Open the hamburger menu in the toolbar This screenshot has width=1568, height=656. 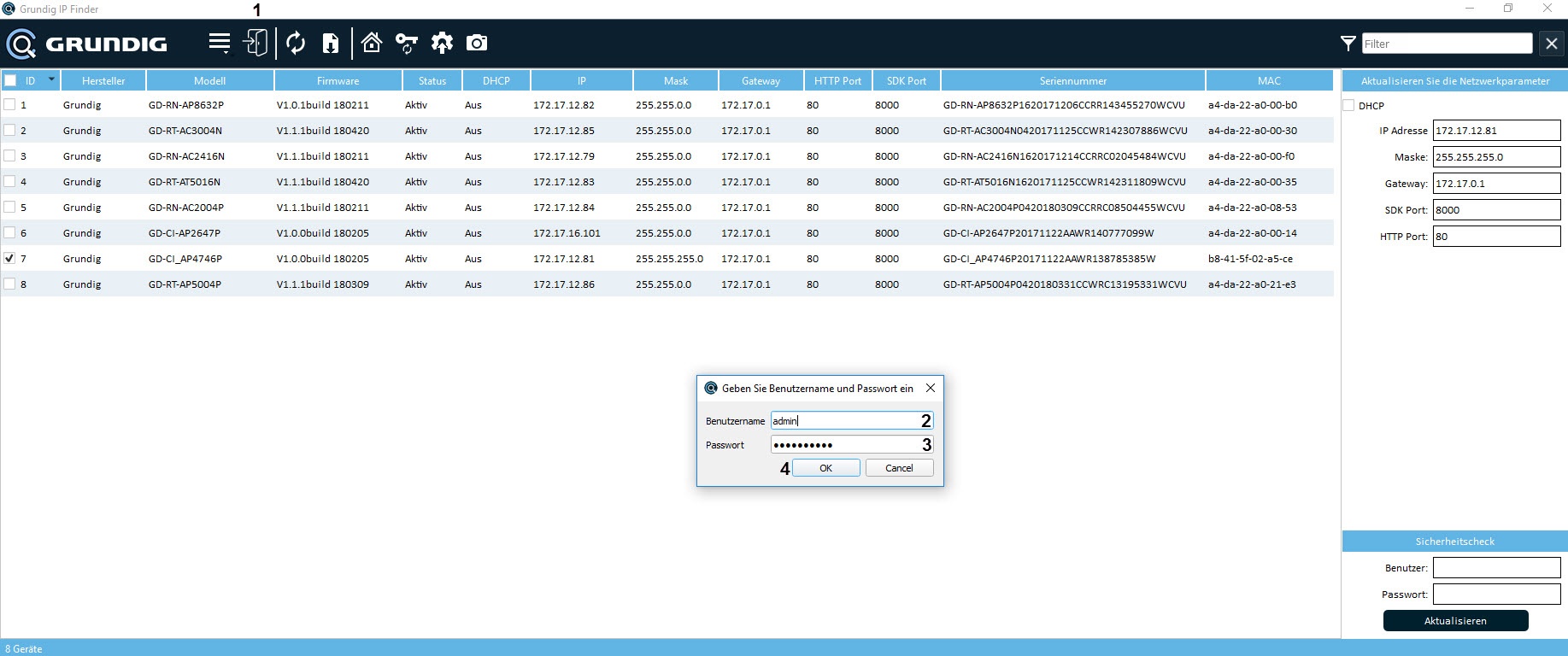click(220, 43)
